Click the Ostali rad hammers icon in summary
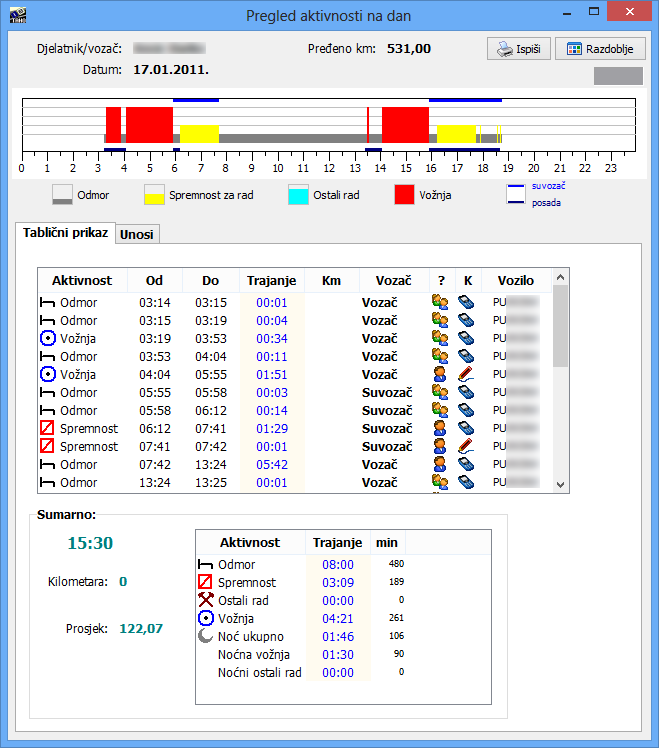Screen dimensions: 659x748 coord(206,600)
